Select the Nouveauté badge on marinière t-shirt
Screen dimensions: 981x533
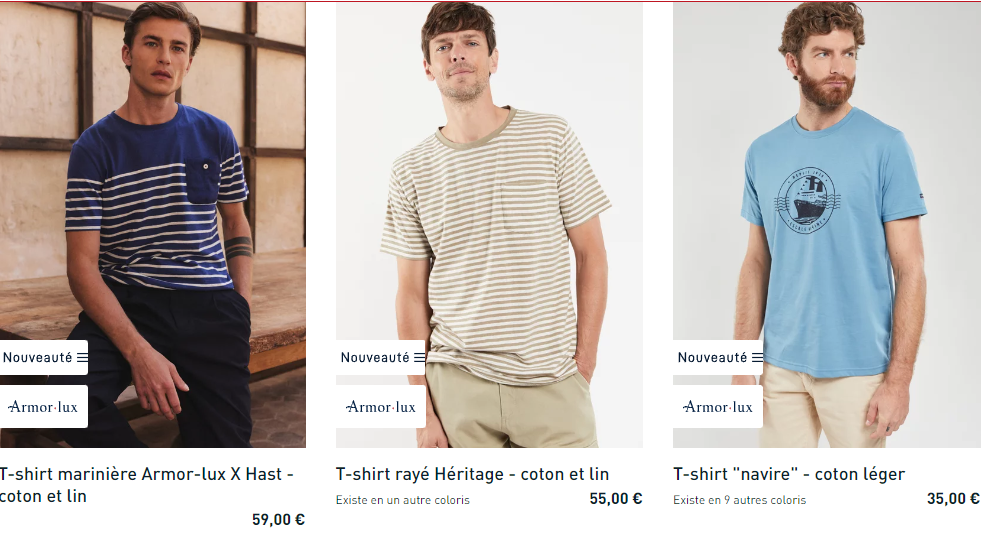44,358
